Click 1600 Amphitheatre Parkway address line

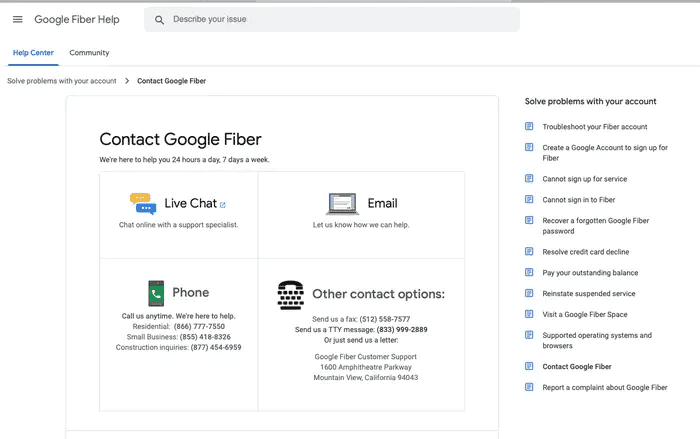click(x=366, y=367)
